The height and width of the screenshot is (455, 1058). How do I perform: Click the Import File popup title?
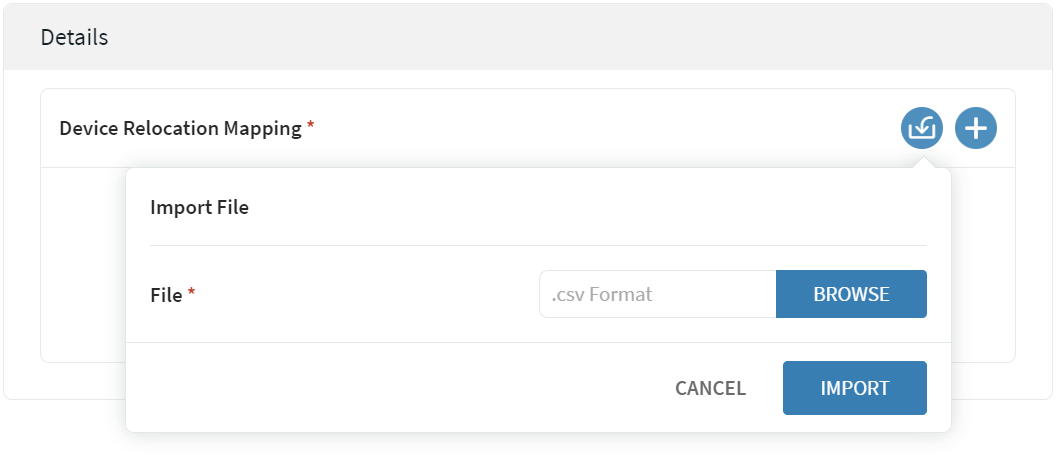199,208
